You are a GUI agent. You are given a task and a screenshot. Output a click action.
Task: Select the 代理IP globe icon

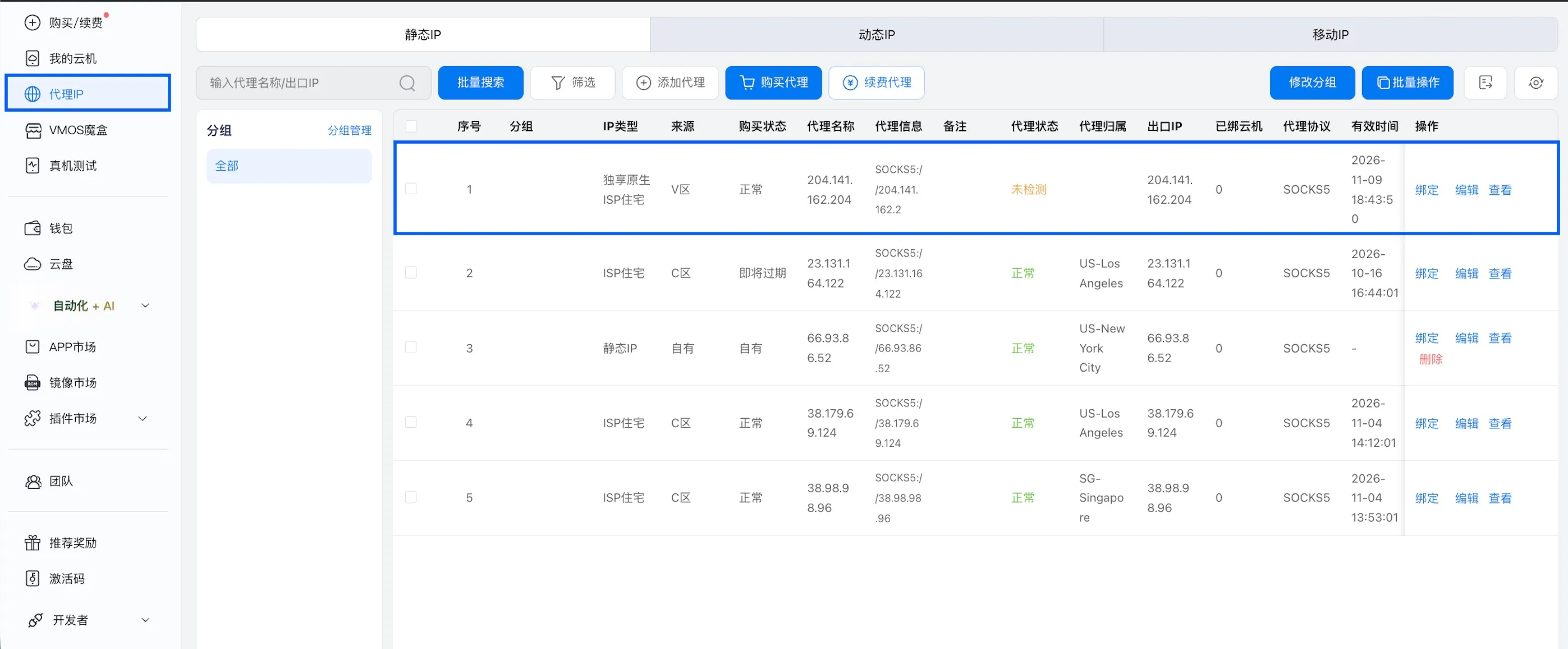pyautogui.click(x=32, y=94)
